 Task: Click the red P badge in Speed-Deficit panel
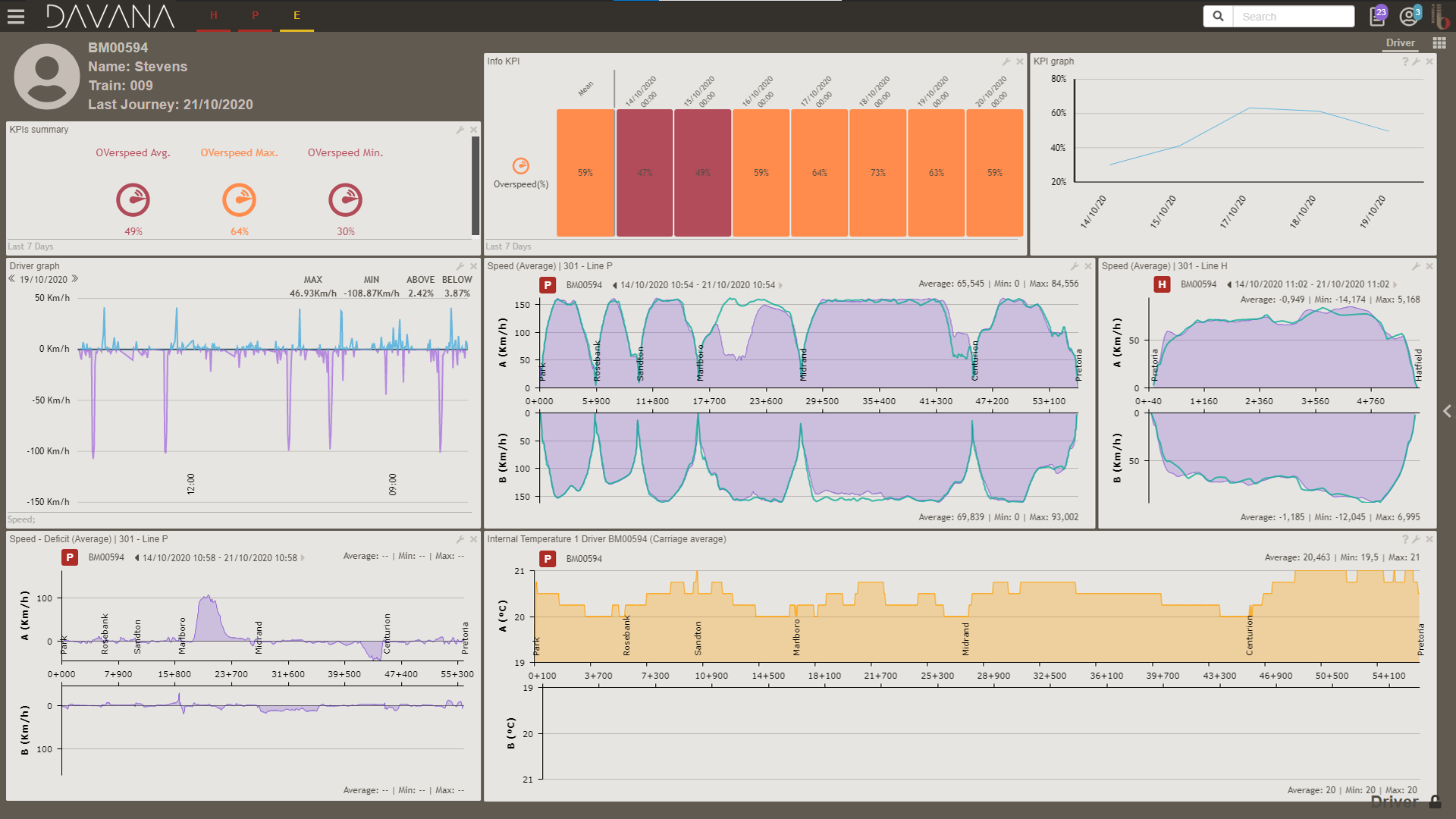click(70, 557)
